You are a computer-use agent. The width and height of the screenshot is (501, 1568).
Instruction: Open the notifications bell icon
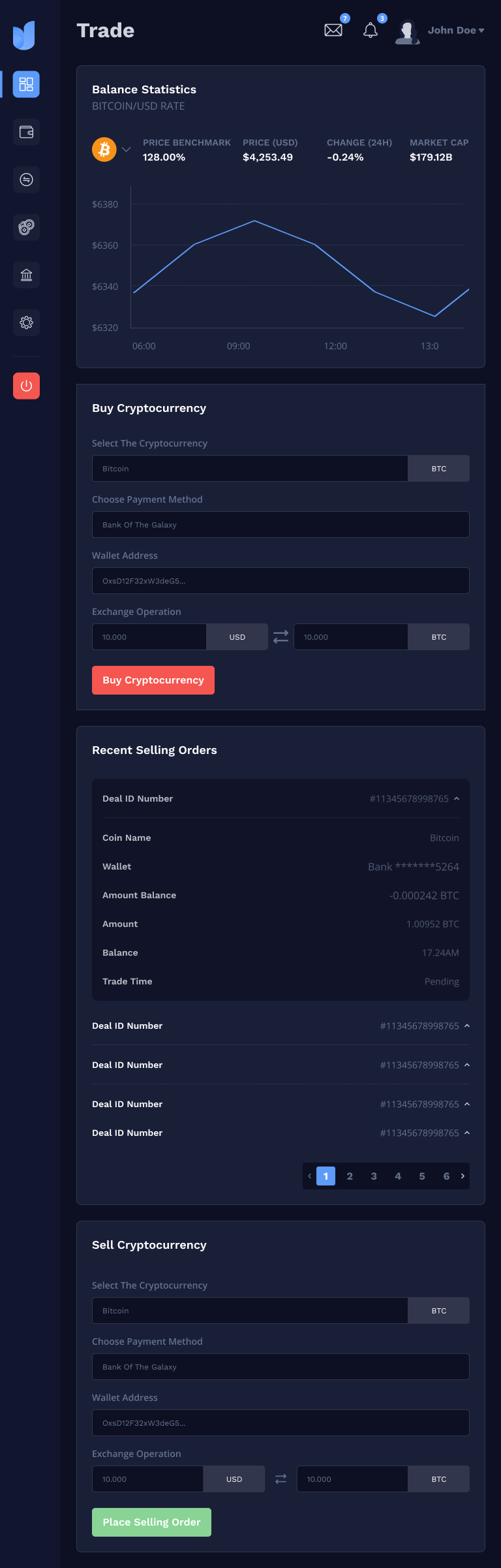coord(371,30)
